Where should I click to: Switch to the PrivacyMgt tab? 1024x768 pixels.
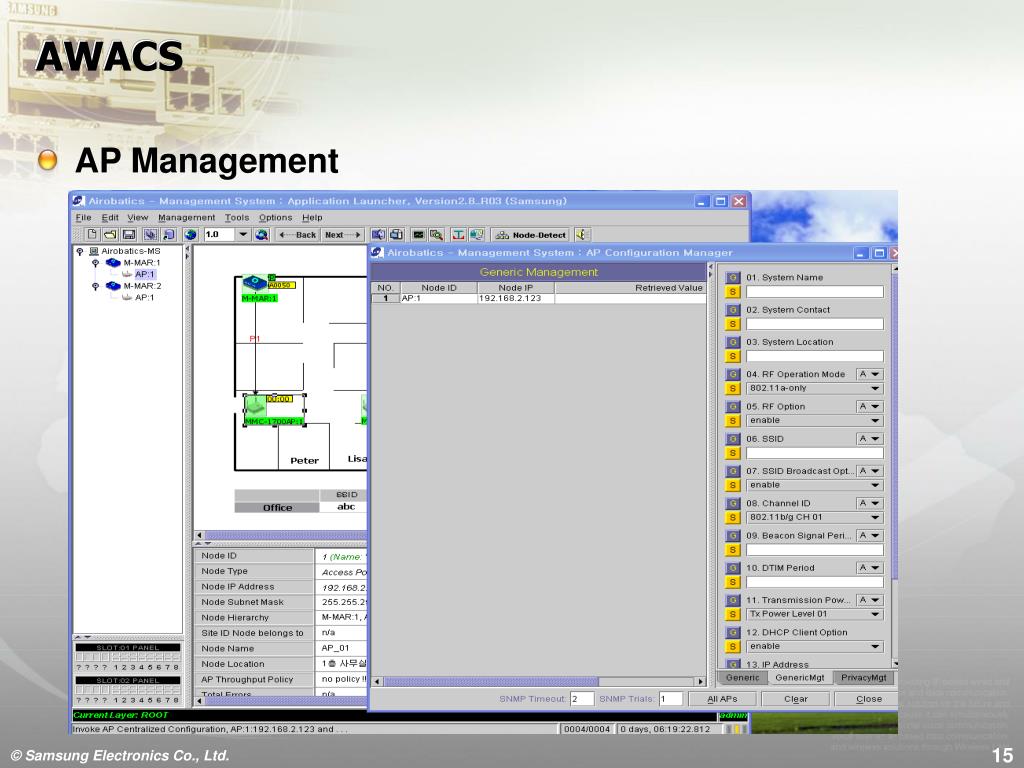coord(863,678)
